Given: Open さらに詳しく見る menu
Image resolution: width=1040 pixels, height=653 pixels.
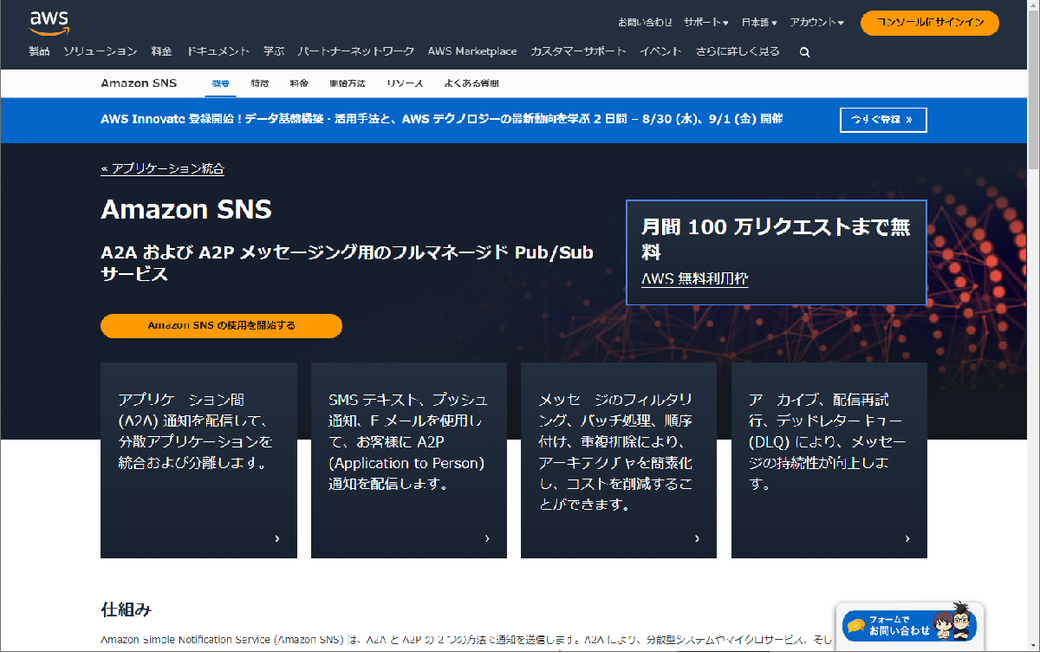Looking at the screenshot, I should (x=738, y=51).
